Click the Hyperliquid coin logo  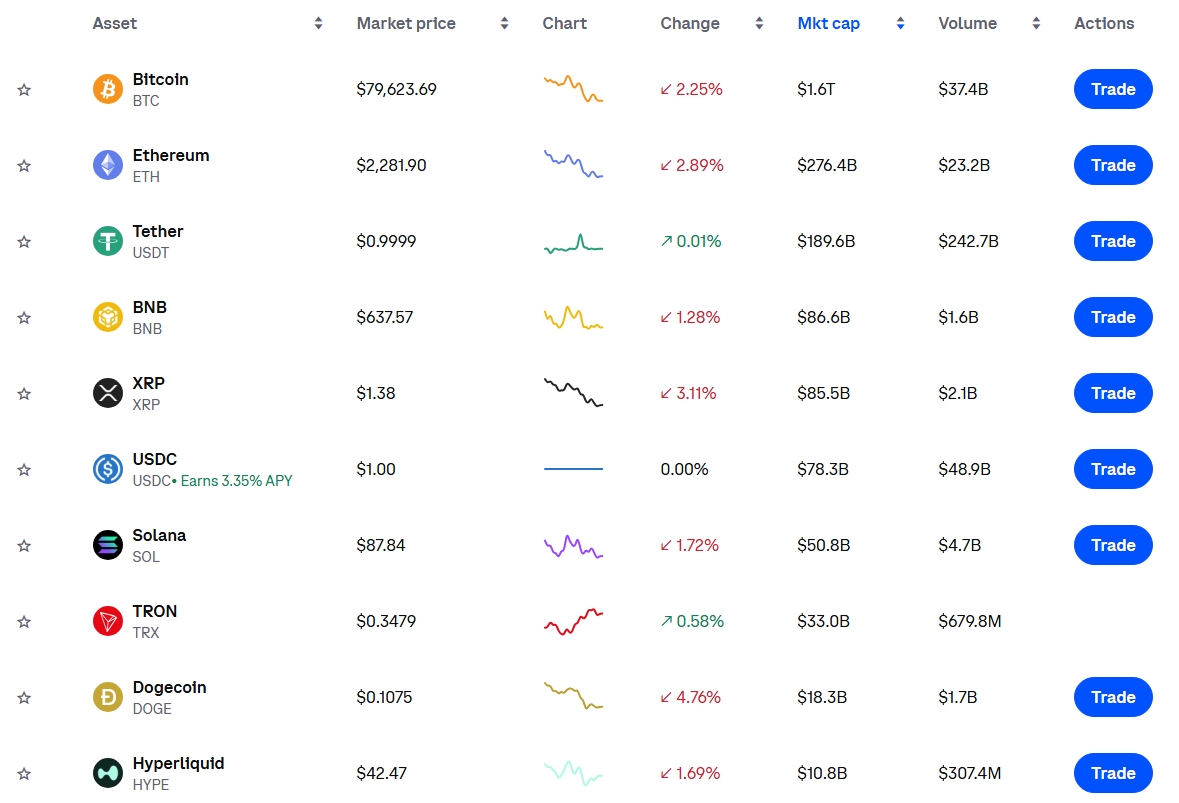tap(108, 773)
